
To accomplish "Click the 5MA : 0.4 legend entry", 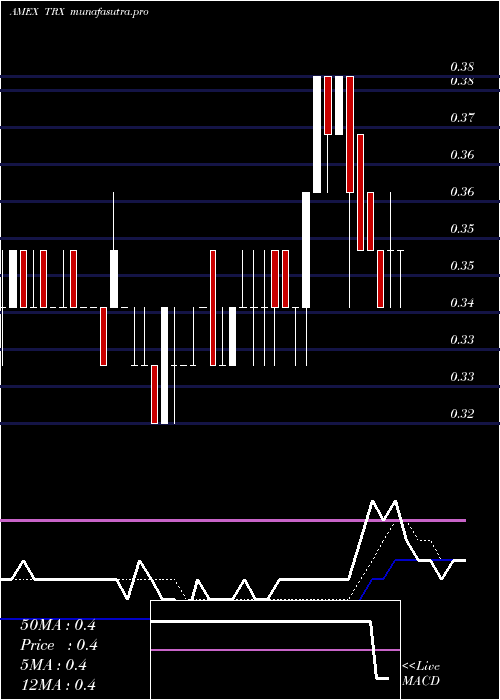I will [x=54, y=665].
